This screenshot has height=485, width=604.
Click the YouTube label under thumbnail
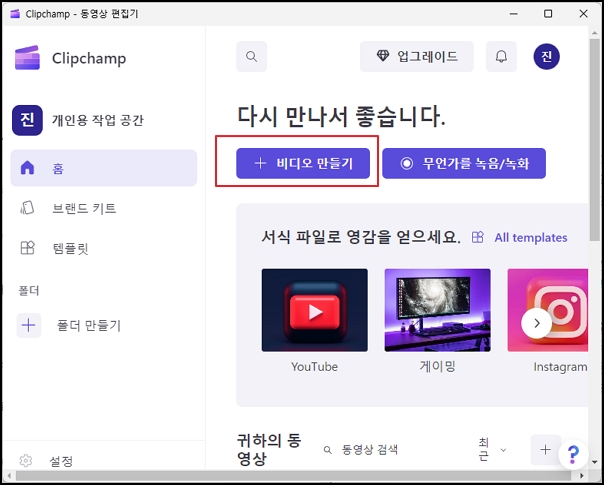[x=315, y=366]
